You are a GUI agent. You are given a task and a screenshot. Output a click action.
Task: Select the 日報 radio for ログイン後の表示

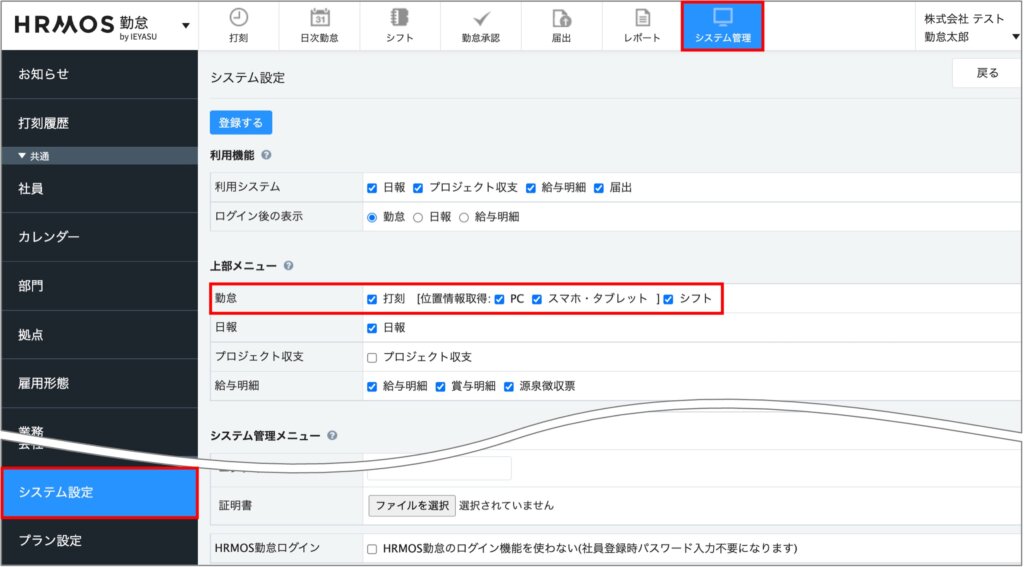[x=418, y=217]
